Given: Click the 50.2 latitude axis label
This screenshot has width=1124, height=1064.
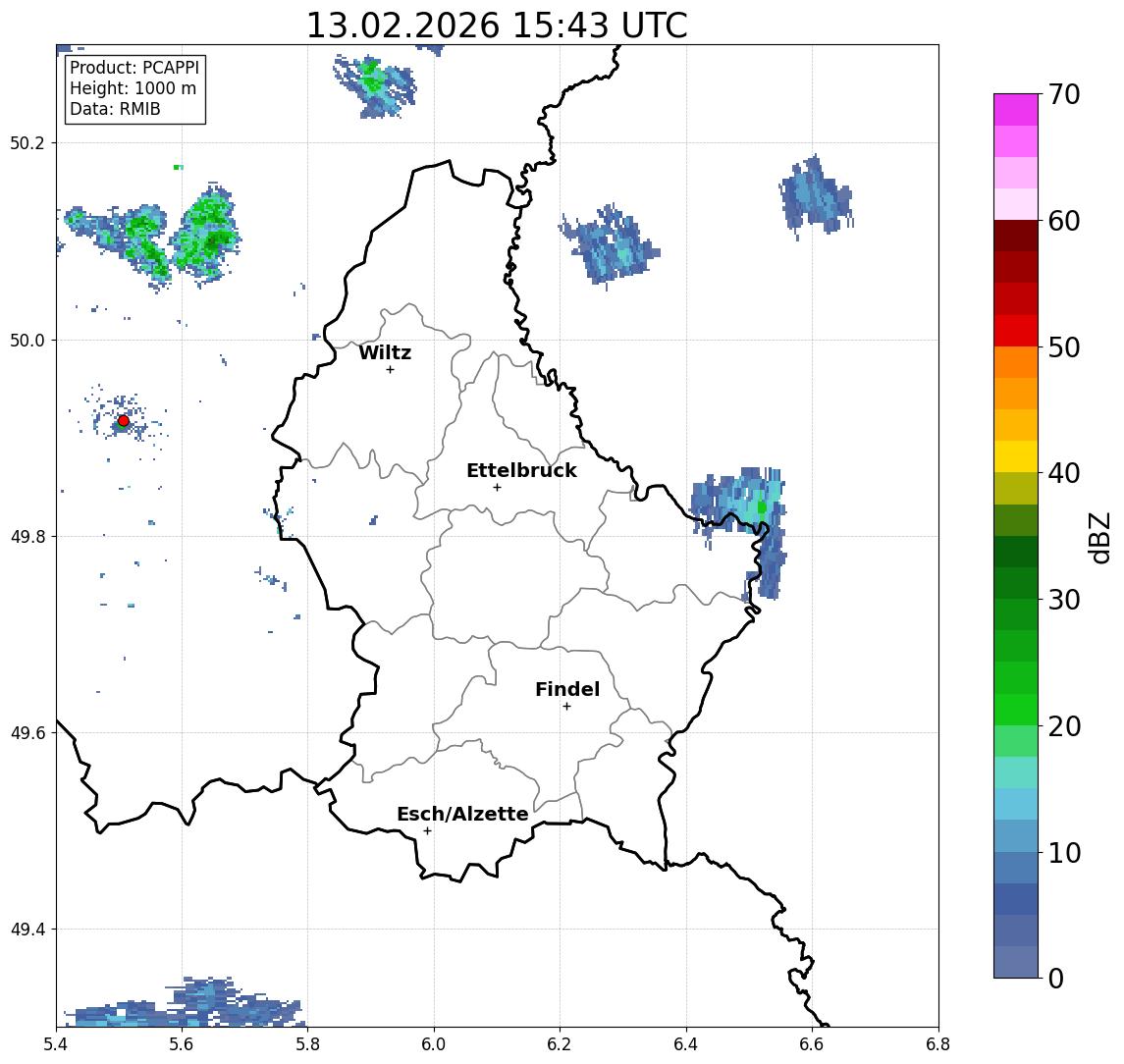Looking at the screenshot, I should pos(27,142).
